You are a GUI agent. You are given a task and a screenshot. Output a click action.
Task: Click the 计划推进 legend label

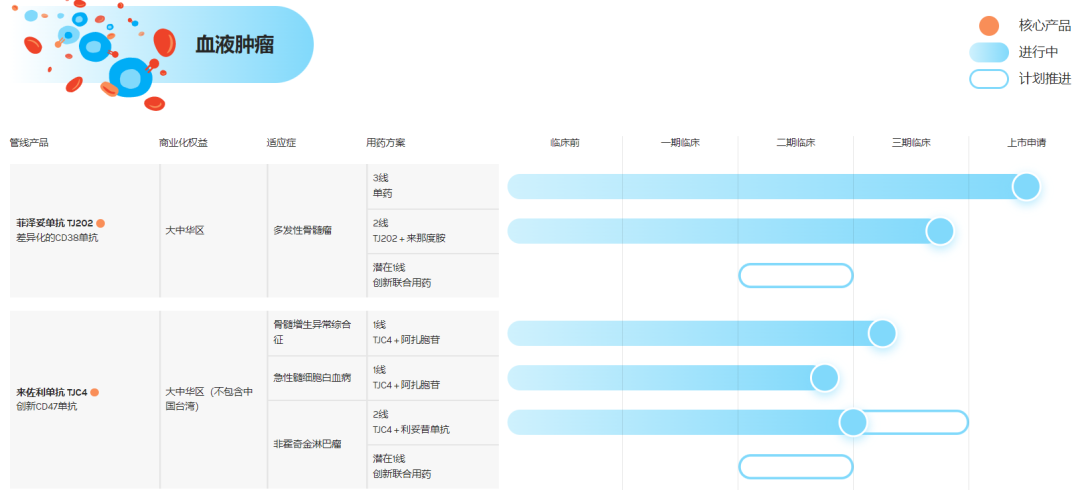click(1045, 79)
